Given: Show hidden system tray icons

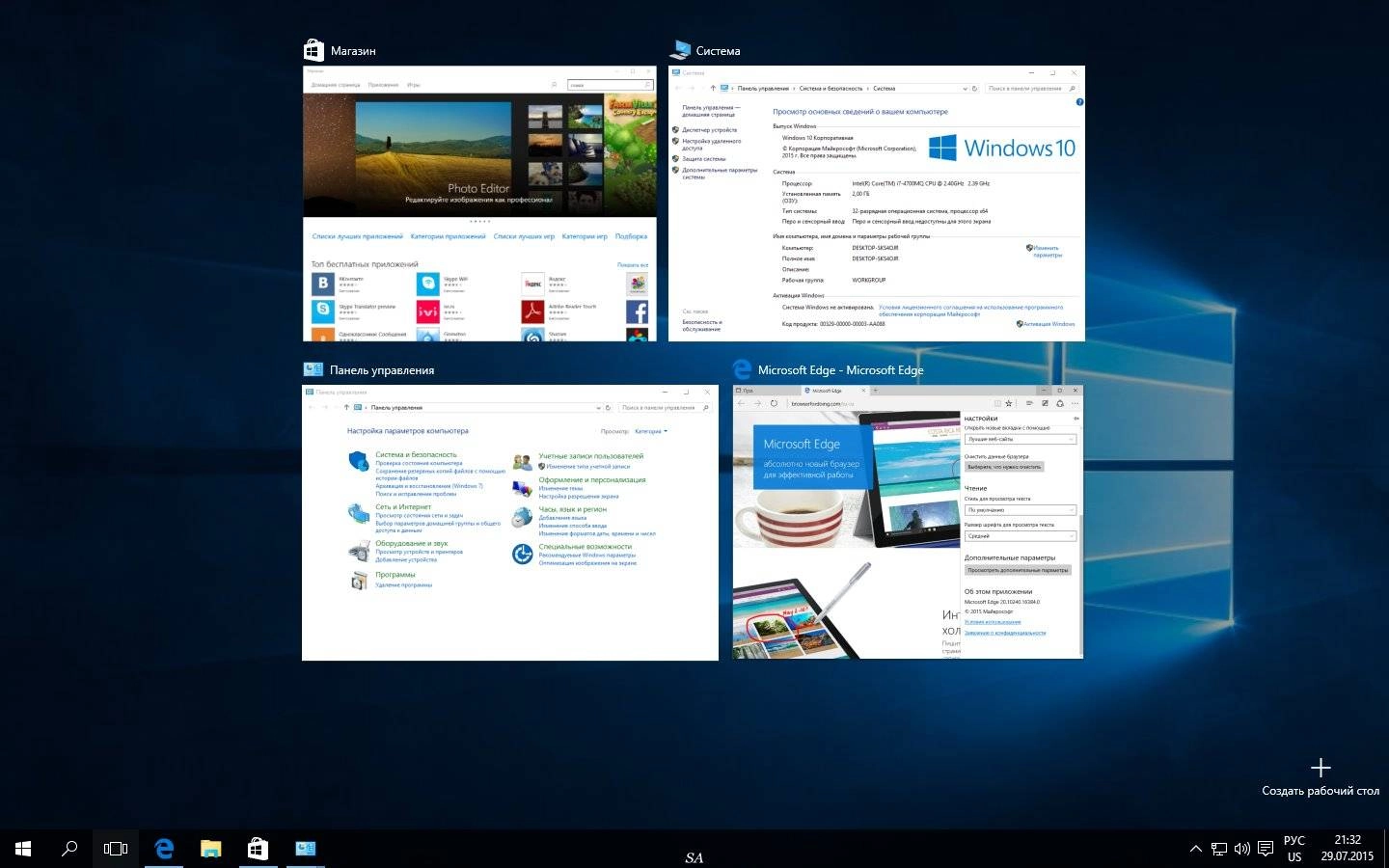Looking at the screenshot, I should 1196,849.
